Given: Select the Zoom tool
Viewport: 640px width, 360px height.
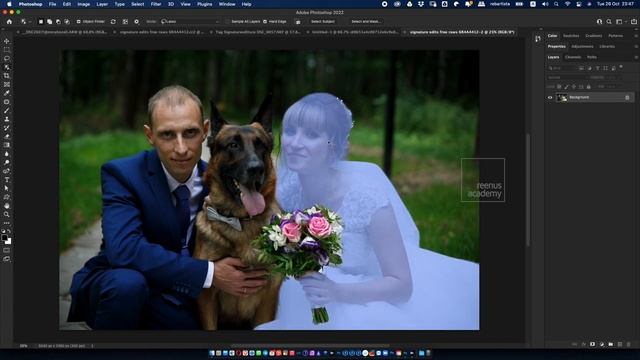Looking at the screenshot, I should (7, 214).
